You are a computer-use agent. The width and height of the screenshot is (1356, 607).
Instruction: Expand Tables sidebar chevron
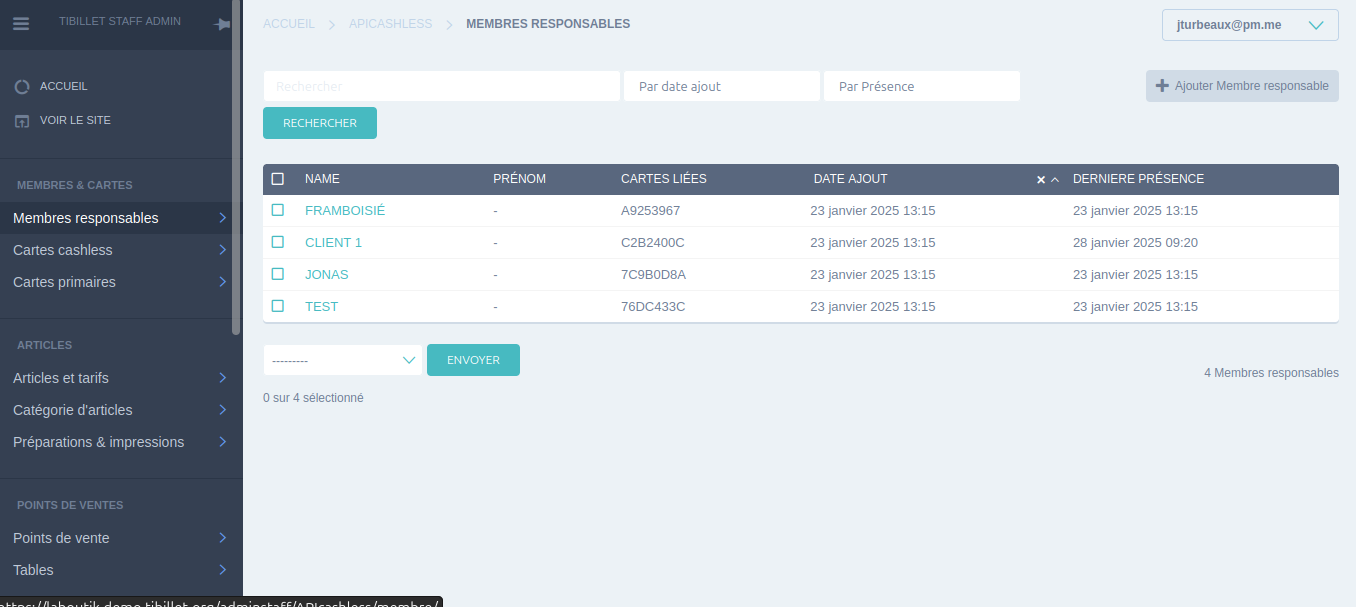[x=222, y=570]
